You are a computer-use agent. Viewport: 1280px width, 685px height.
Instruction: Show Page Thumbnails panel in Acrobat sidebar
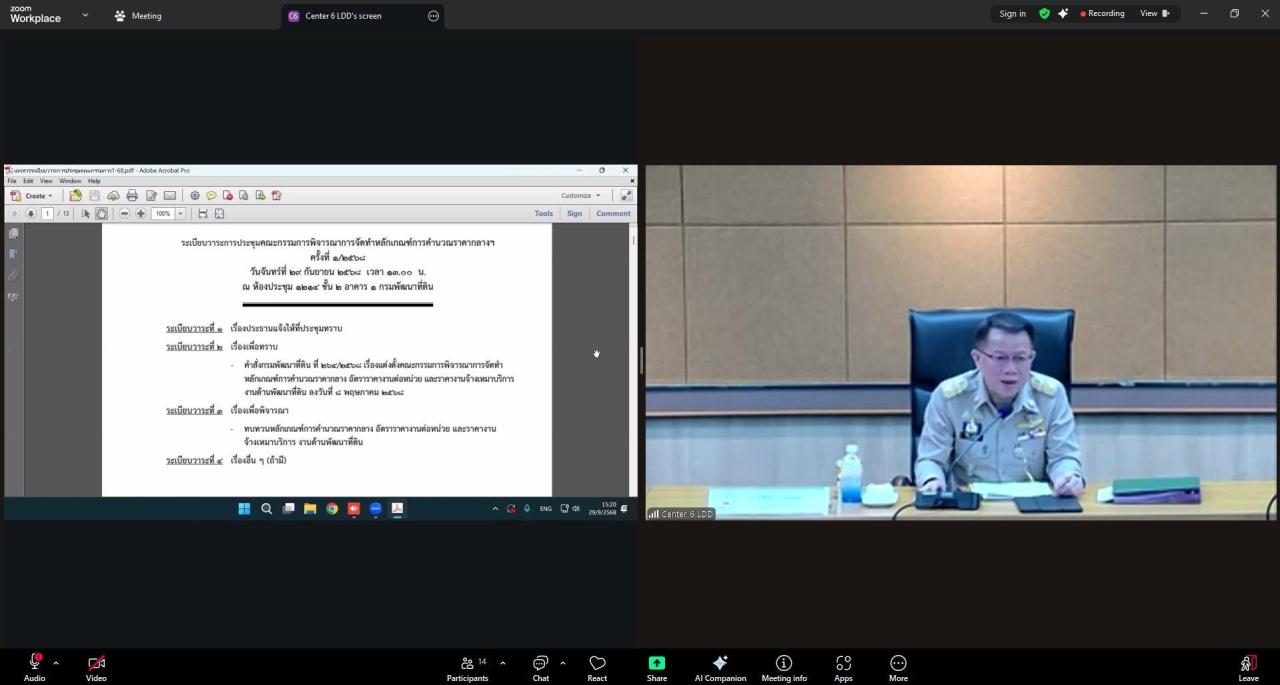(13, 233)
